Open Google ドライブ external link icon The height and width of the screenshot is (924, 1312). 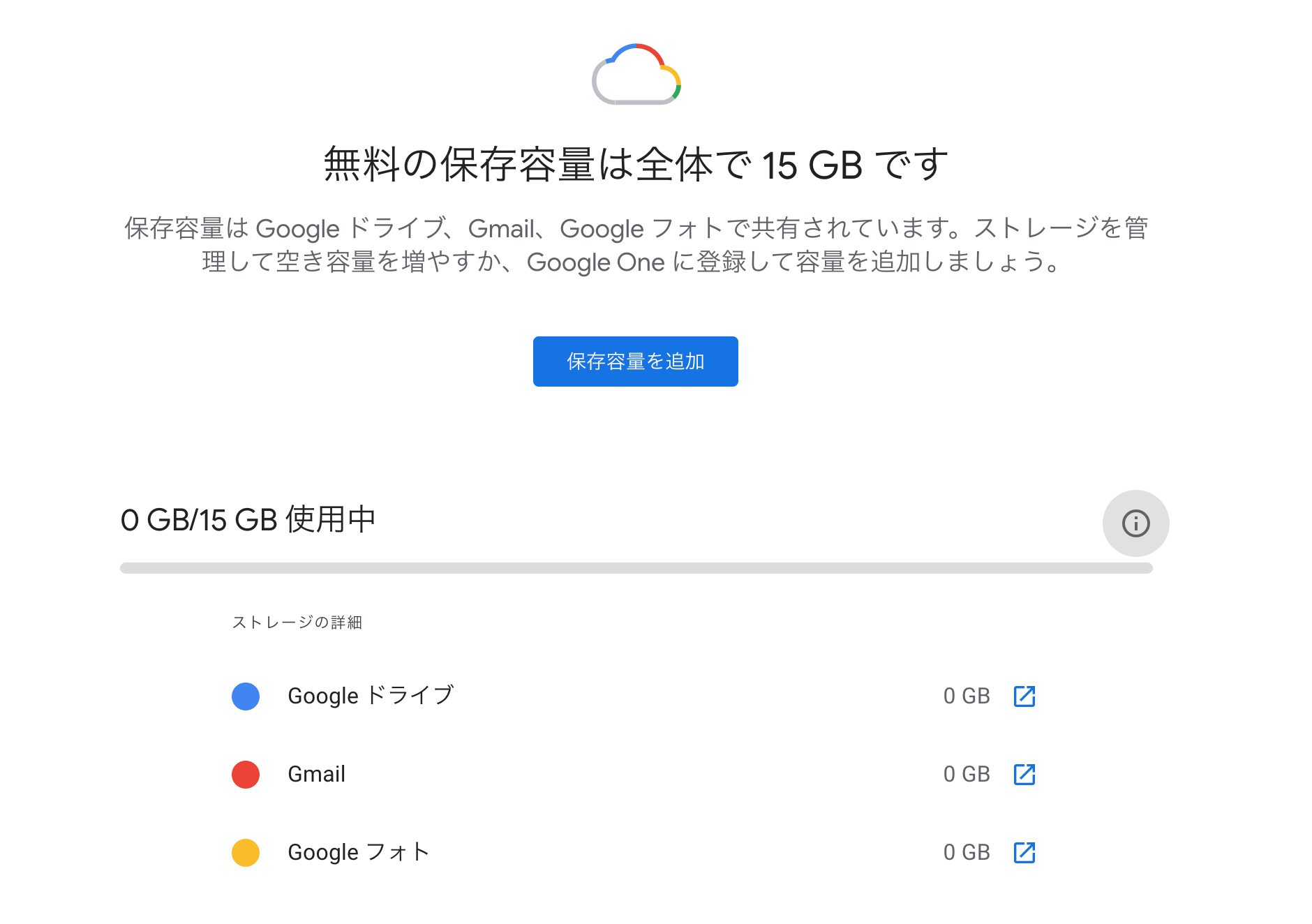coord(1024,696)
